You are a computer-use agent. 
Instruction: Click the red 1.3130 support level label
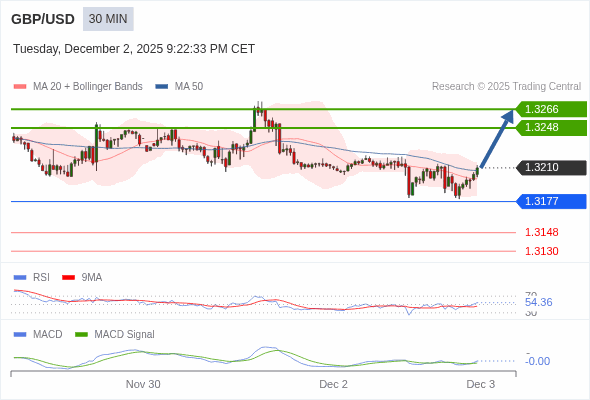(542, 251)
